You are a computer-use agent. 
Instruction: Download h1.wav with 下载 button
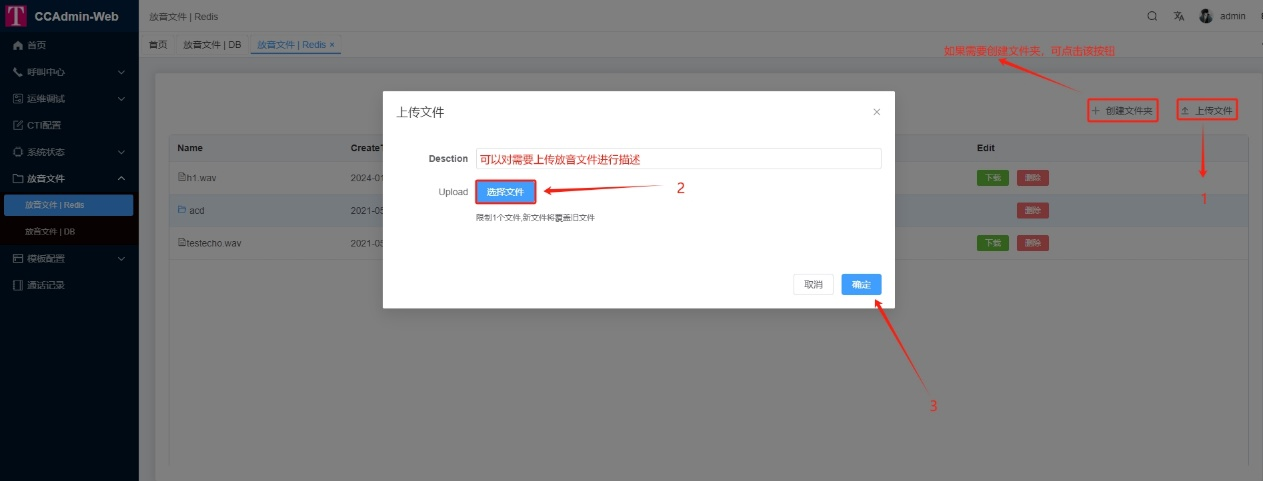tap(992, 177)
